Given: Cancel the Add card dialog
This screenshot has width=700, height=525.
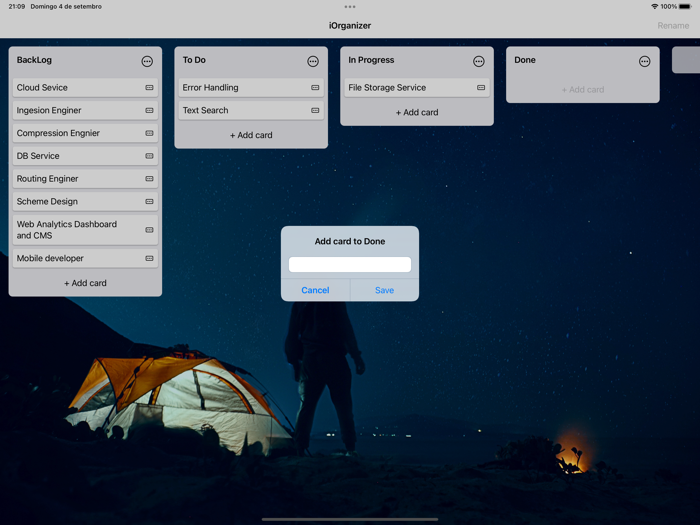Looking at the screenshot, I should click(x=315, y=290).
